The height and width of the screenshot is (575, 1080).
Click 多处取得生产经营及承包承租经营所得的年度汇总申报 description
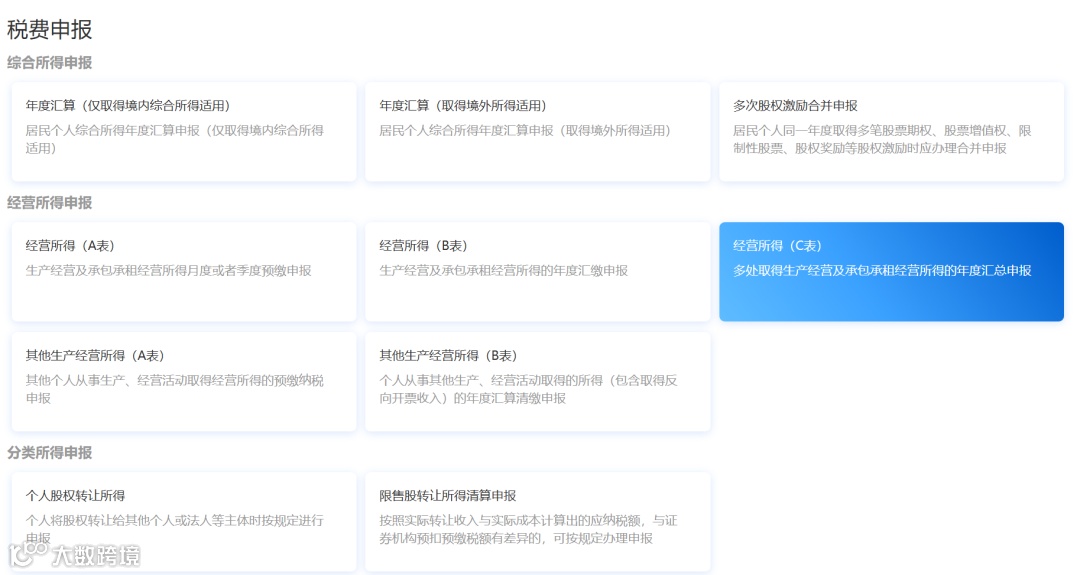(x=882, y=271)
